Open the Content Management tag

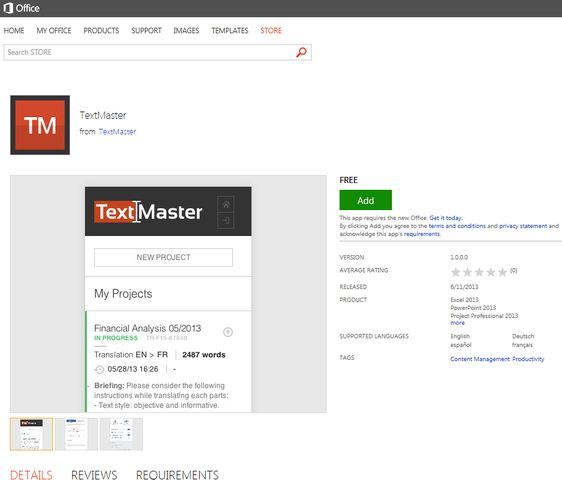[x=480, y=359]
